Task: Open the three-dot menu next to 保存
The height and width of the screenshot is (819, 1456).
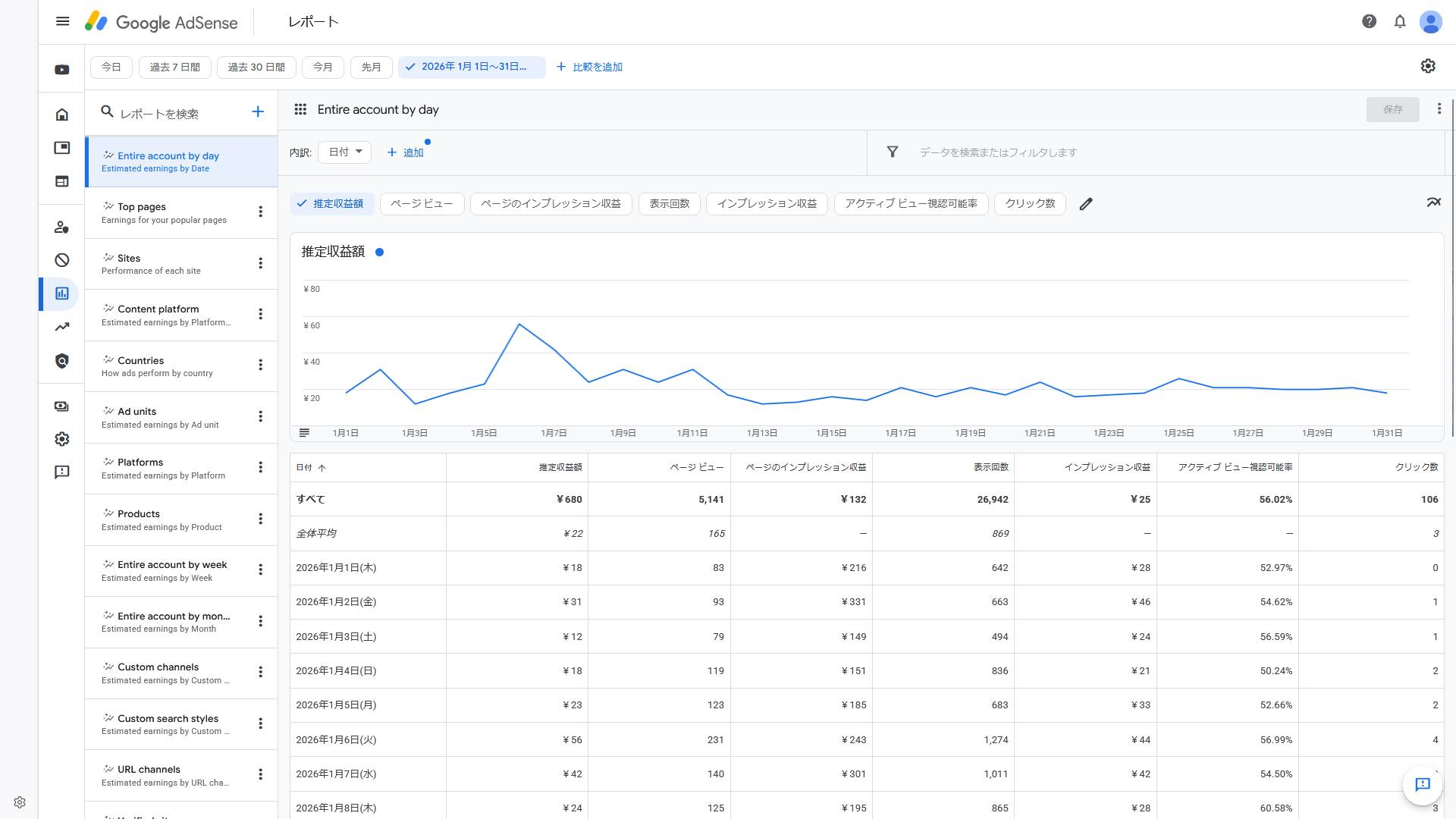Action: pyautogui.click(x=1439, y=108)
